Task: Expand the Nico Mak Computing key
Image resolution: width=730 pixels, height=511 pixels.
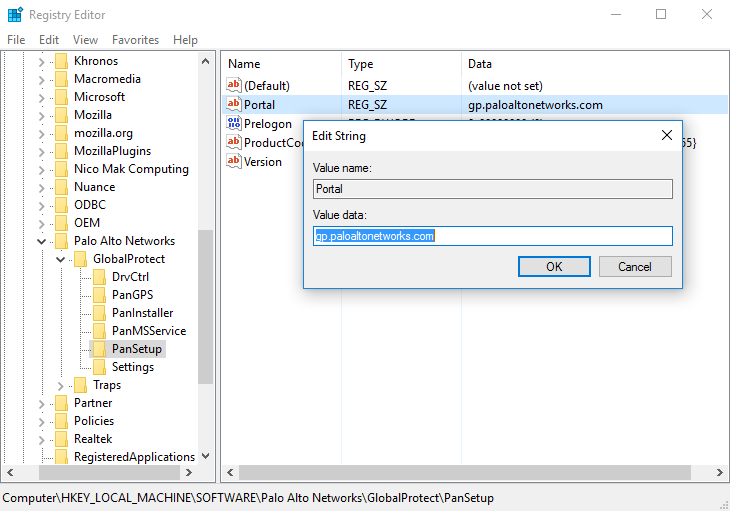Action: click(x=41, y=170)
